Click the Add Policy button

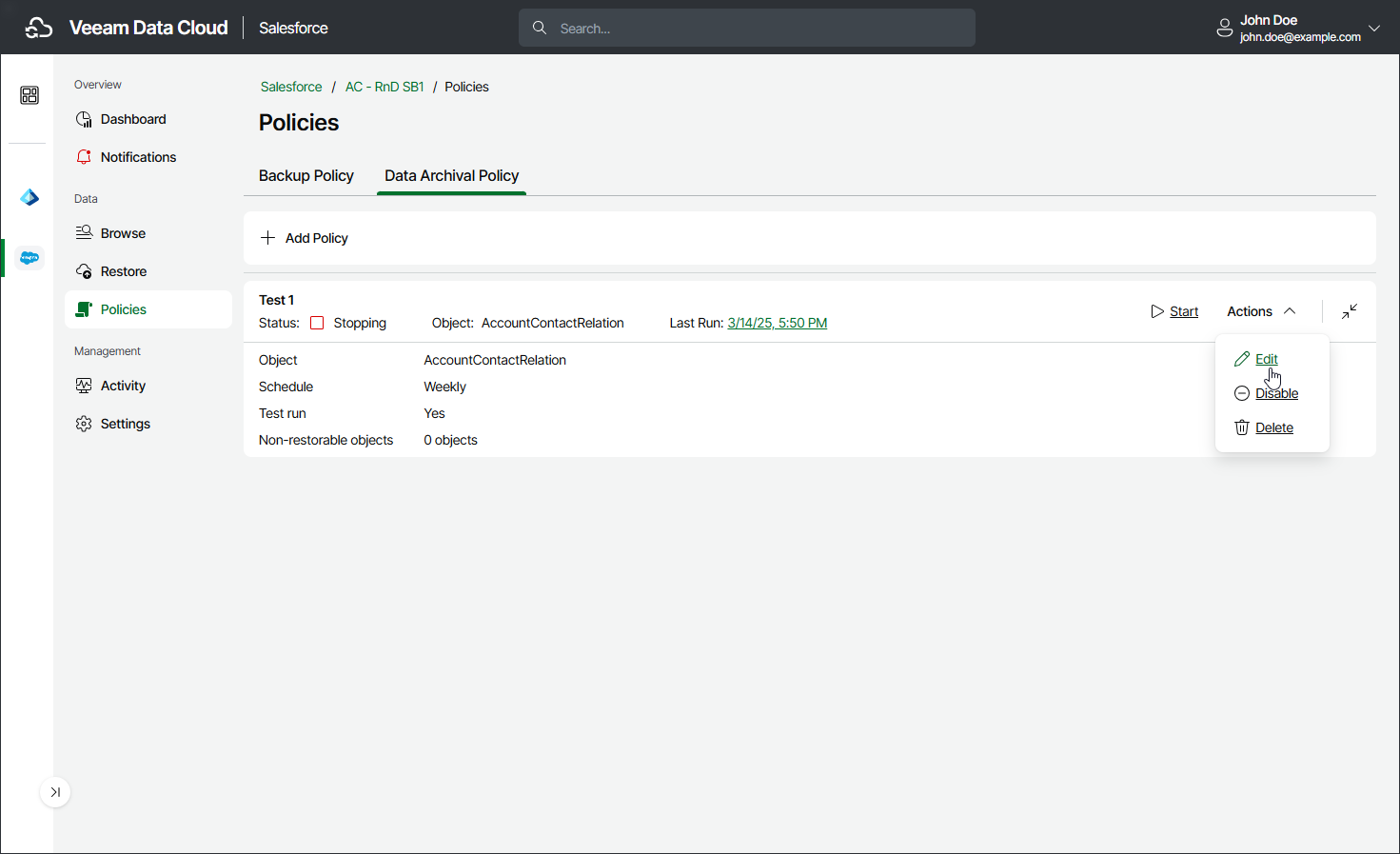point(305,238)
